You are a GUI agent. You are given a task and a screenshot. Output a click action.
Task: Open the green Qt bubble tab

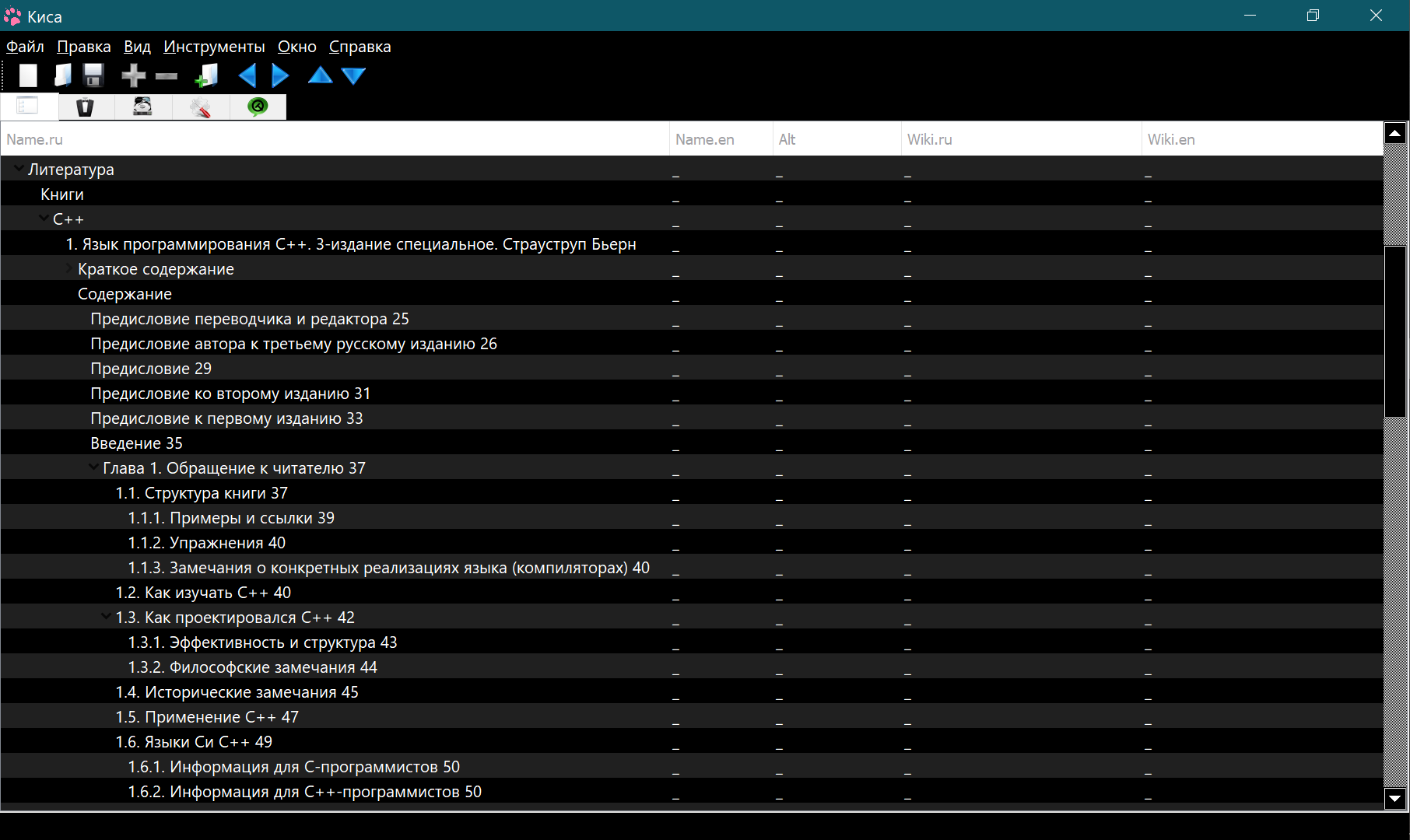[x=258, y=107]
